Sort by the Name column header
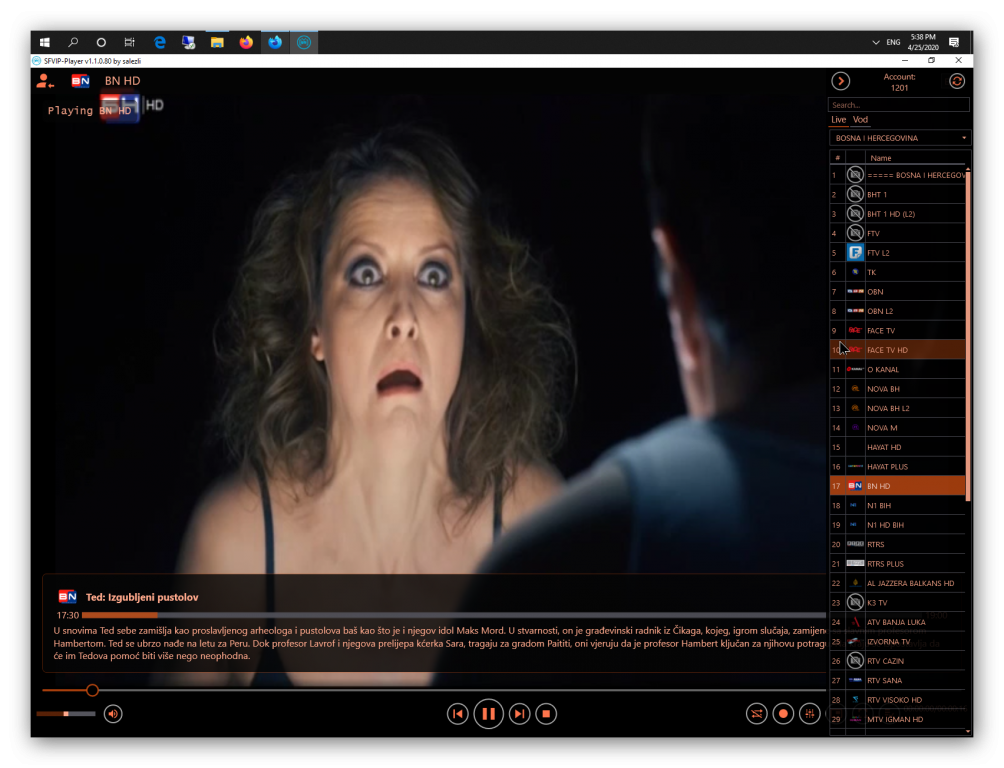Viewport: 1004px width, 768px height. [x=880, y=158]
